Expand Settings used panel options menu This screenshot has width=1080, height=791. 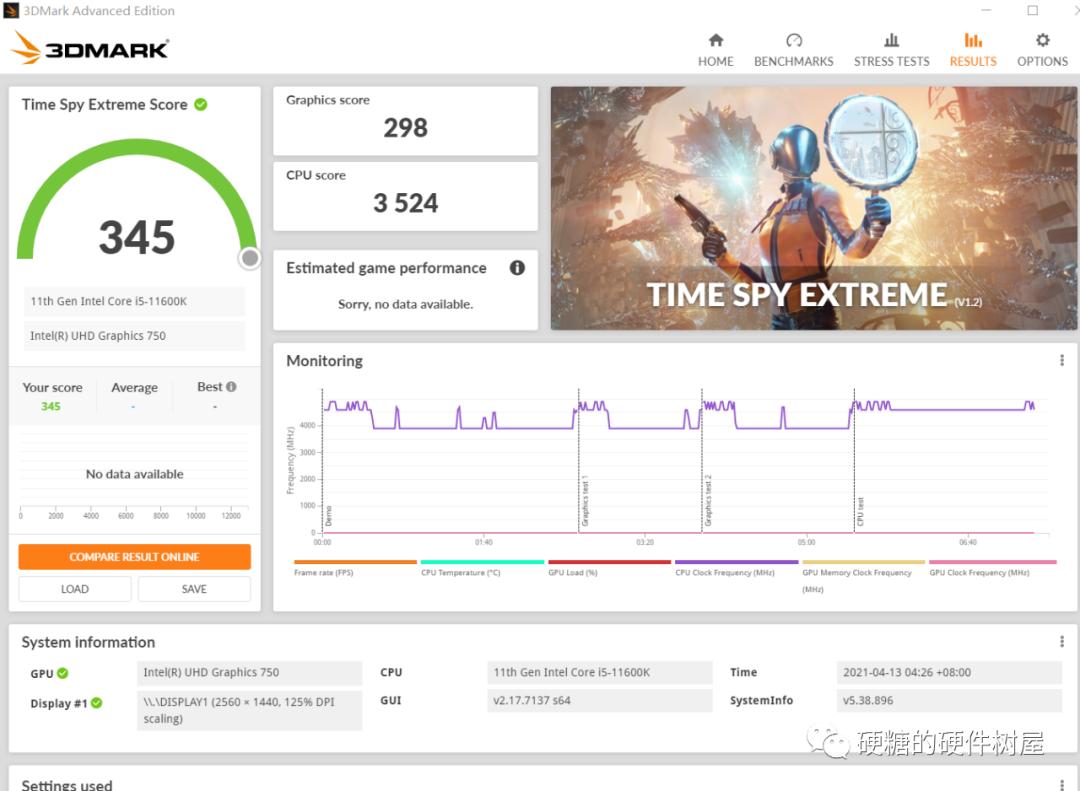pyautogui.click(x=1061, y=785)
